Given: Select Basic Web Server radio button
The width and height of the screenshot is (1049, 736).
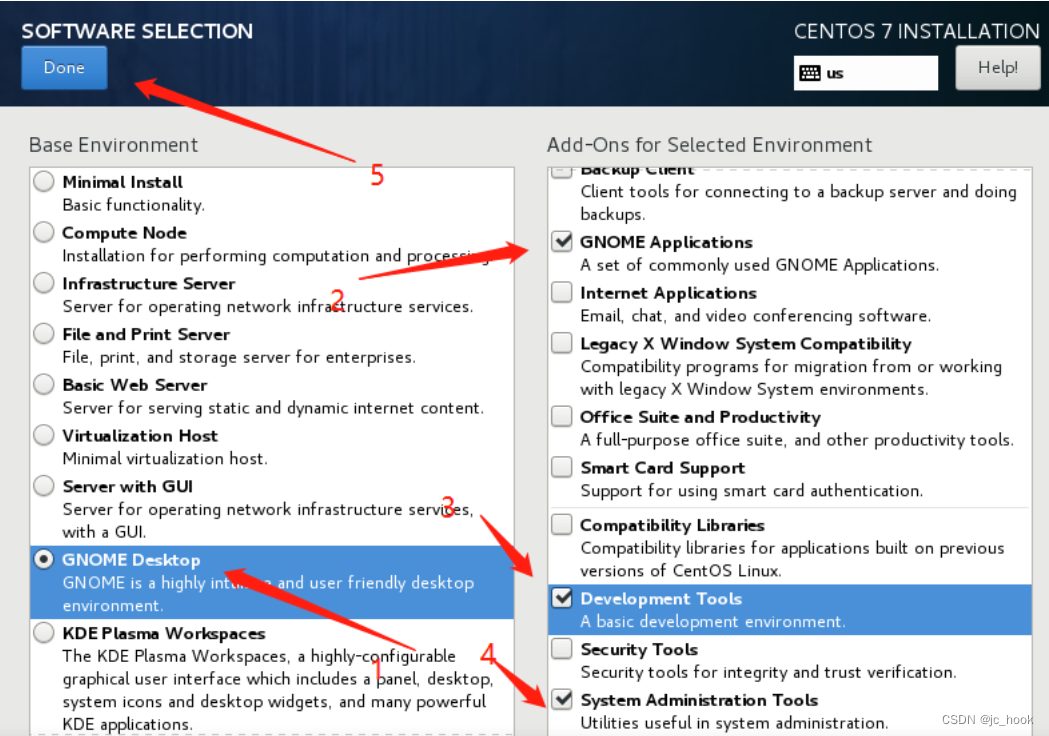Looking at the screenshot, I should (44, 384).
